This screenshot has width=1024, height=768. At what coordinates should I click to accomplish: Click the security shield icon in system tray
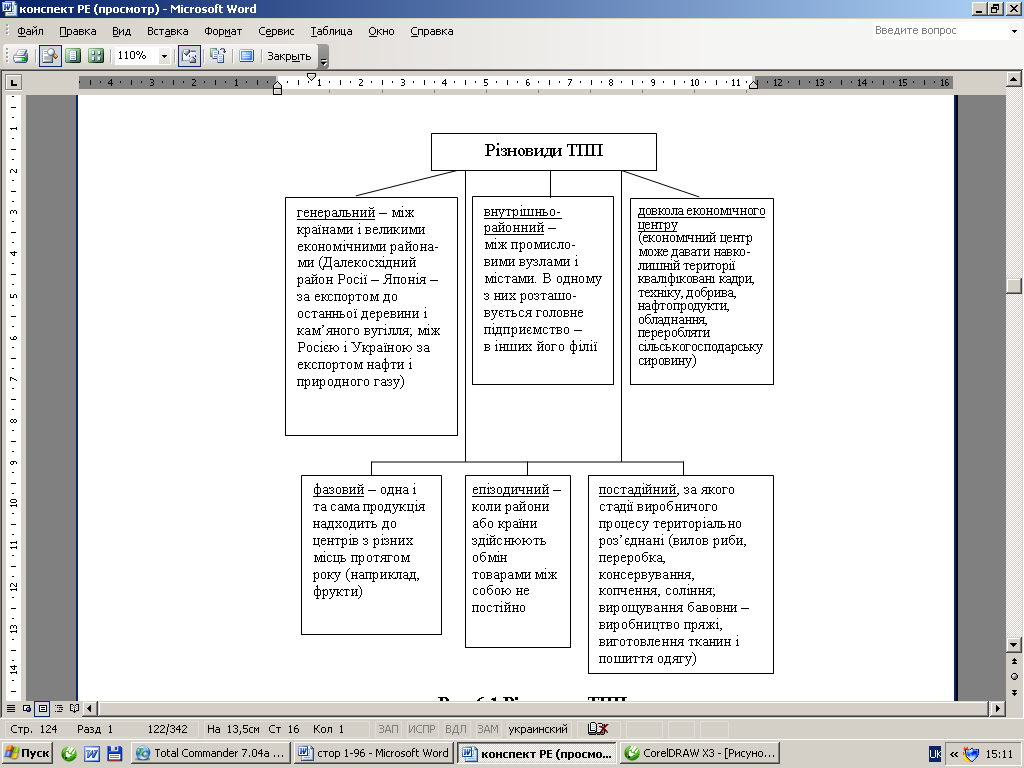pos(971,754)
